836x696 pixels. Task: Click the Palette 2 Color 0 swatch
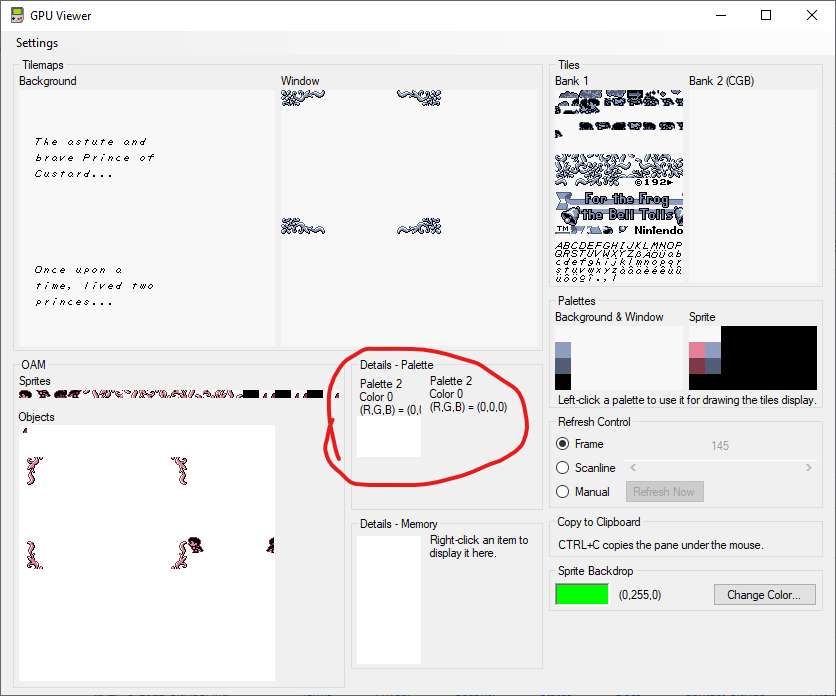(x=388, y=435)
